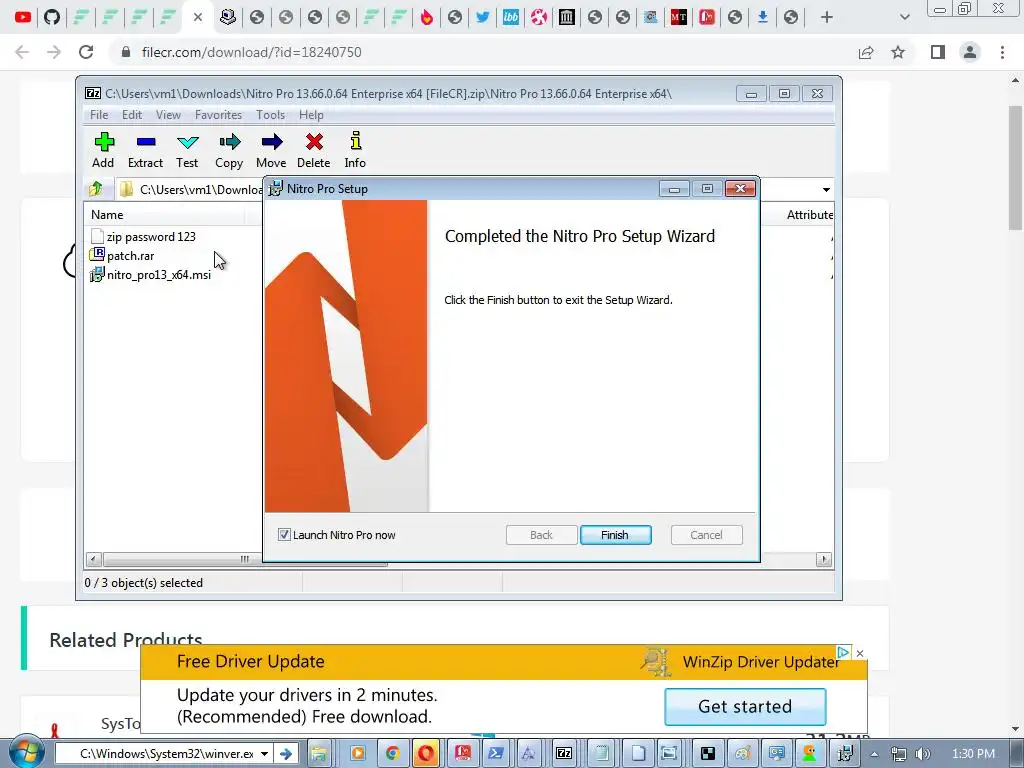Open the Chrome profile avatar

click(x=970, y=52)
